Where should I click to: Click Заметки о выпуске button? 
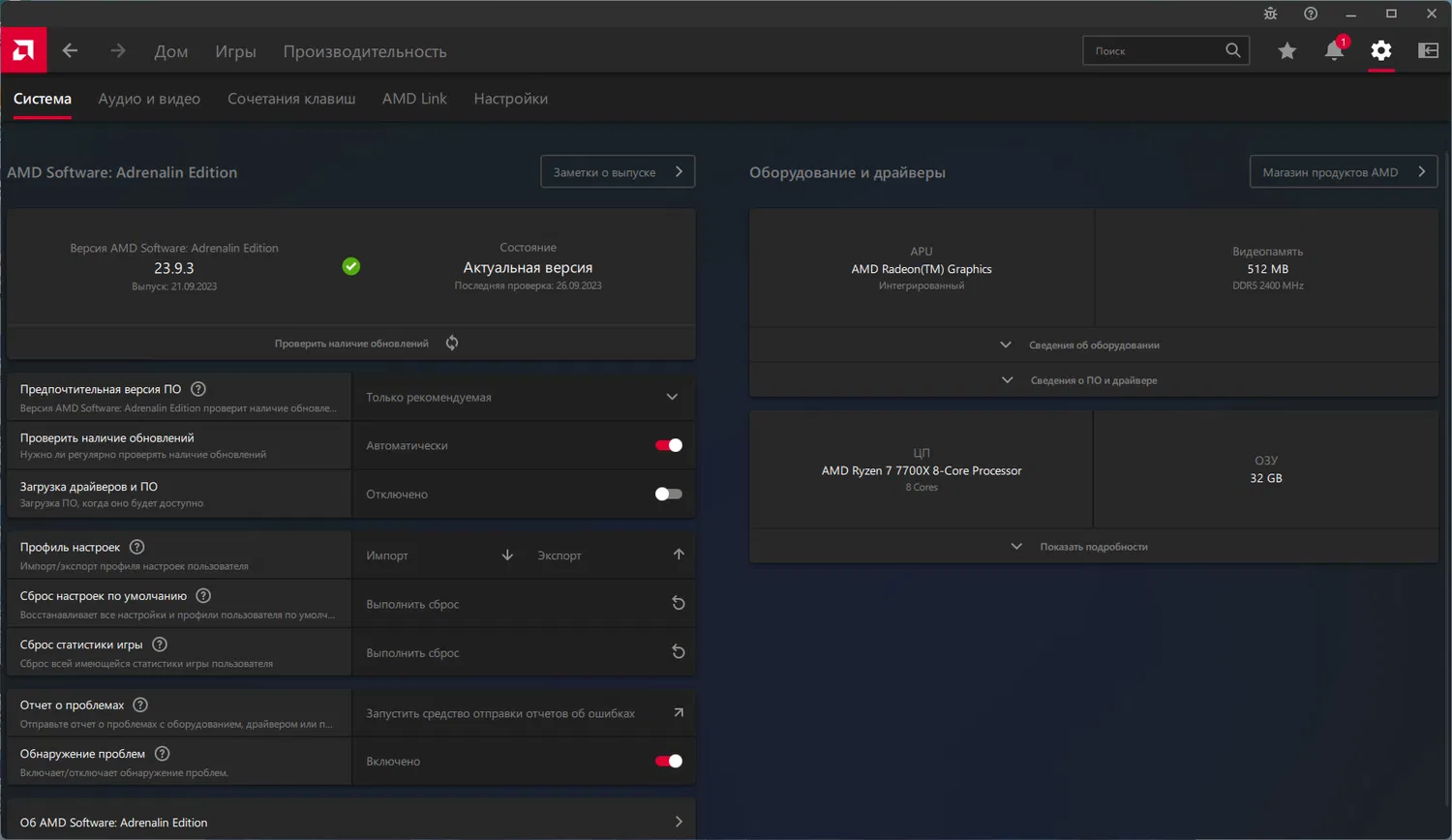click(618, 172)
